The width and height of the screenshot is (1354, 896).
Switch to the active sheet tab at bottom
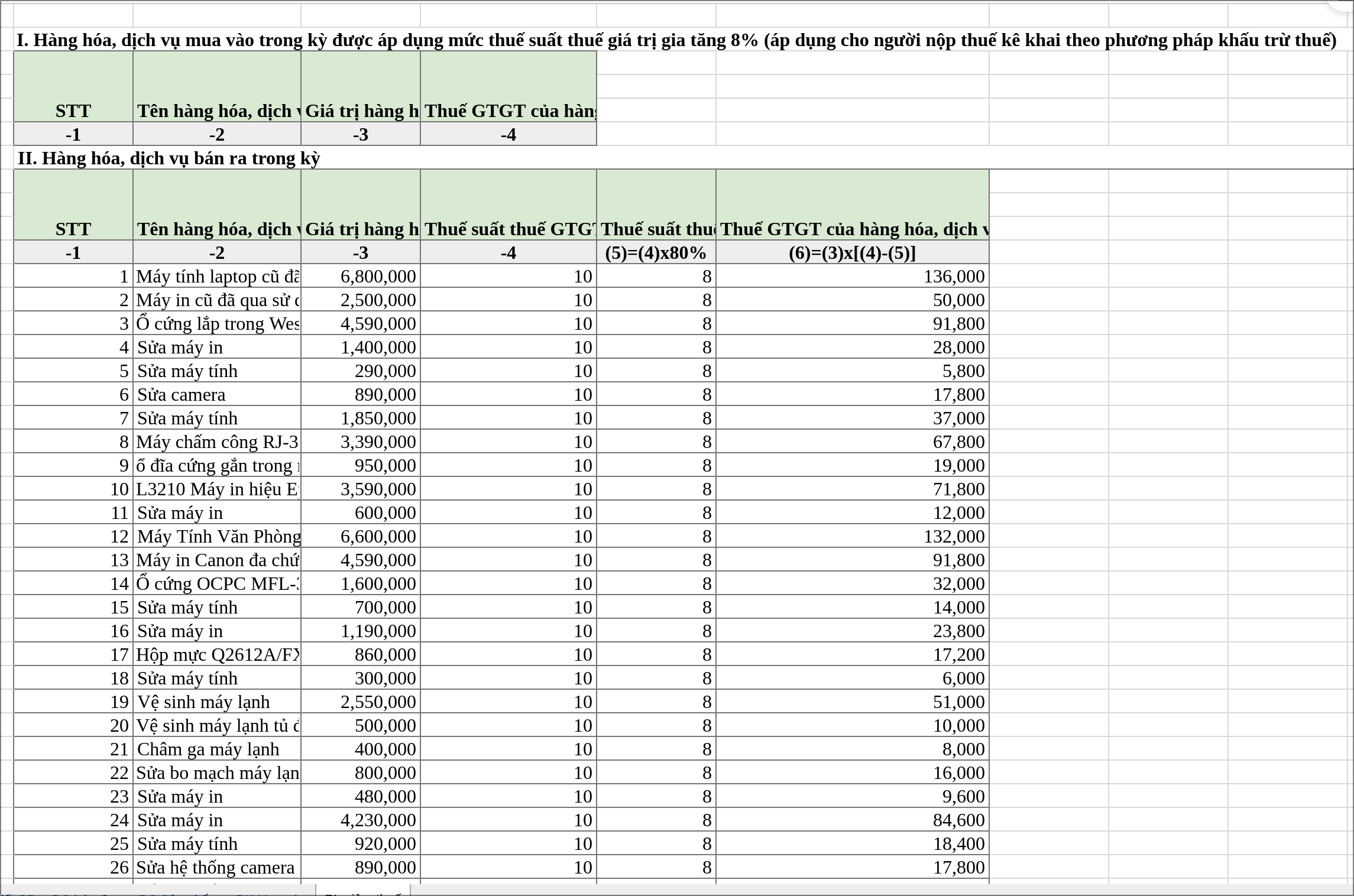[362, 891]
